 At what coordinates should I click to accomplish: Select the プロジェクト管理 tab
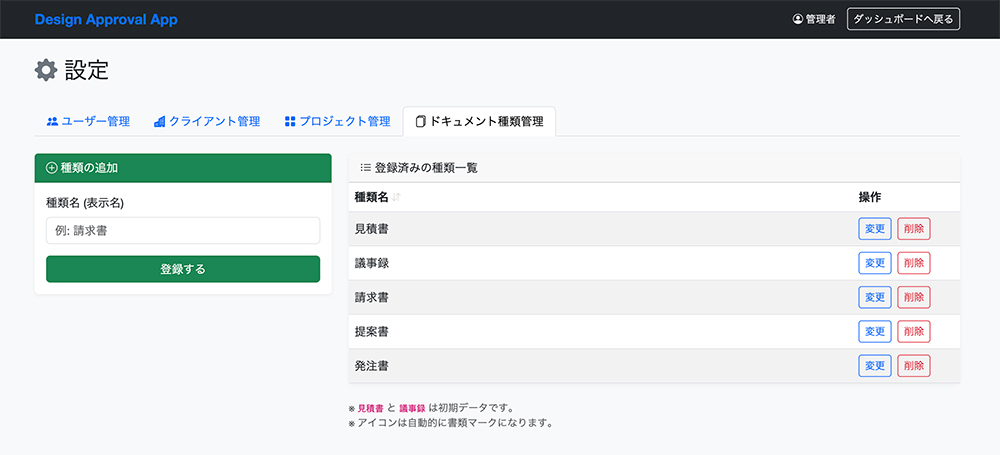[337, 121]
